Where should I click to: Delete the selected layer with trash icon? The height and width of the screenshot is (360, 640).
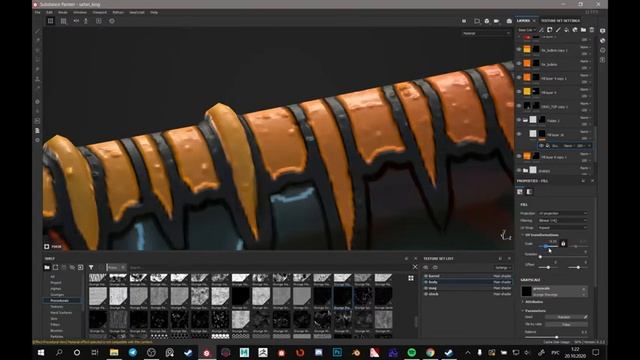tap(592, 30)
